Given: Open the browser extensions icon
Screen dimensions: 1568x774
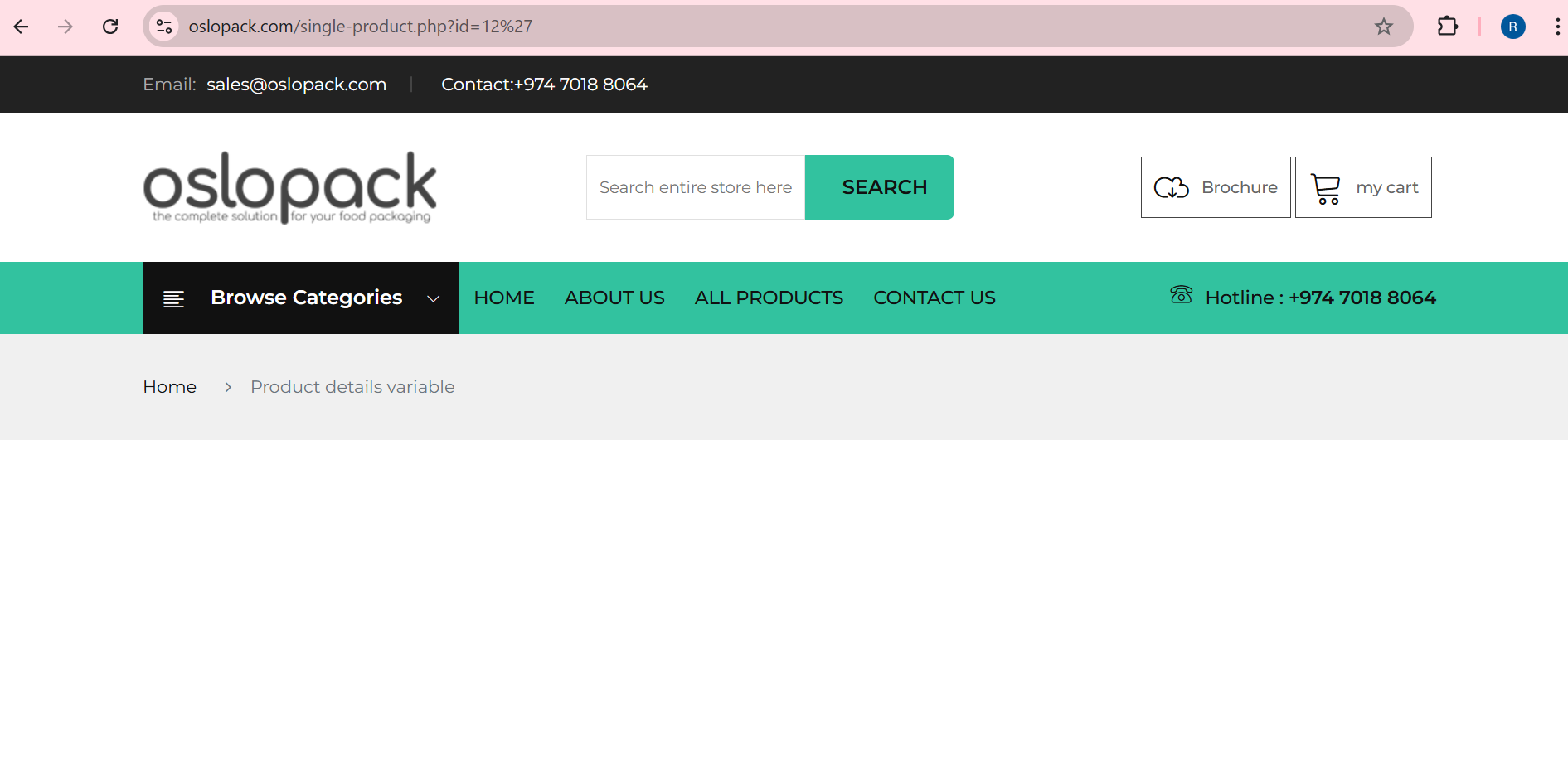Looking at the screenshot, I should pos(1448,26).
